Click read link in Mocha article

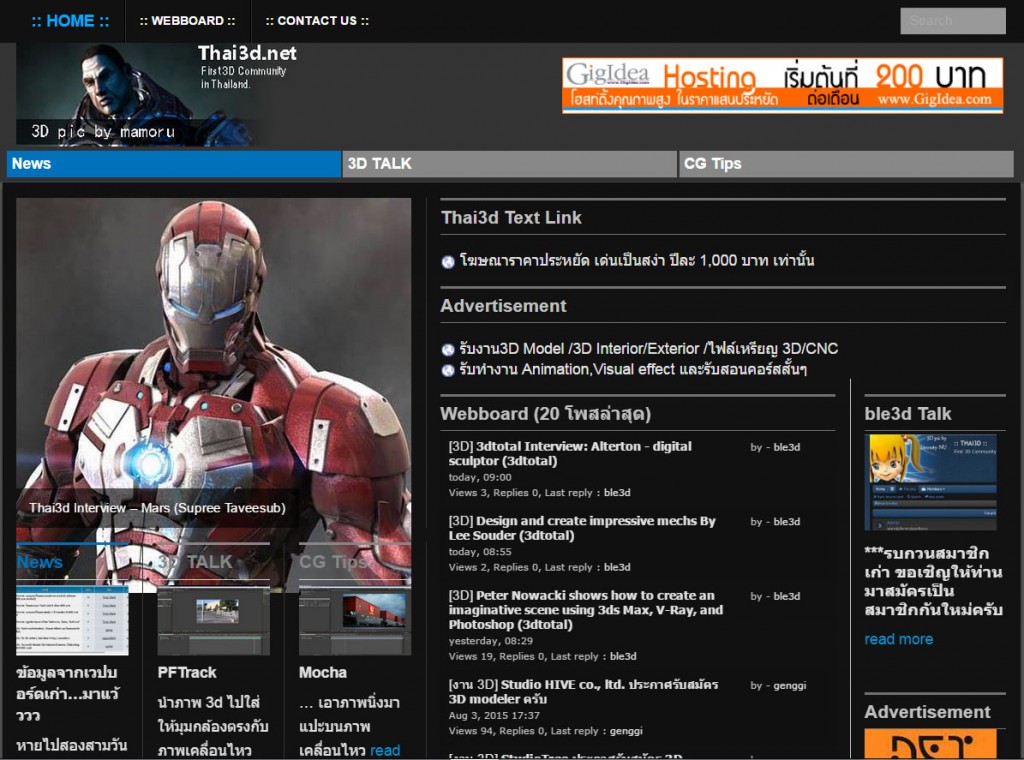click(385, 750)
